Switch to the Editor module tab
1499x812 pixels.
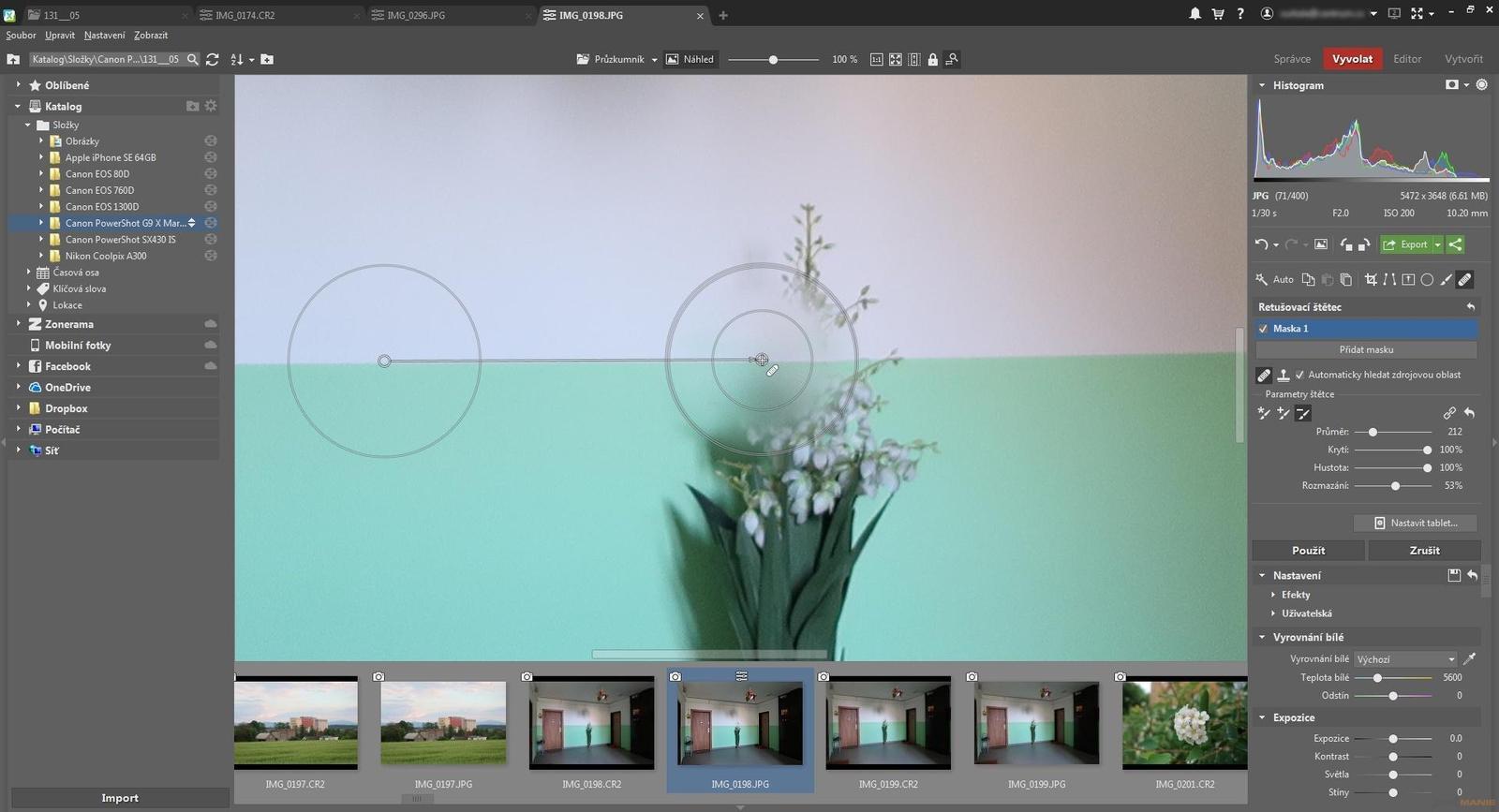1407,58
